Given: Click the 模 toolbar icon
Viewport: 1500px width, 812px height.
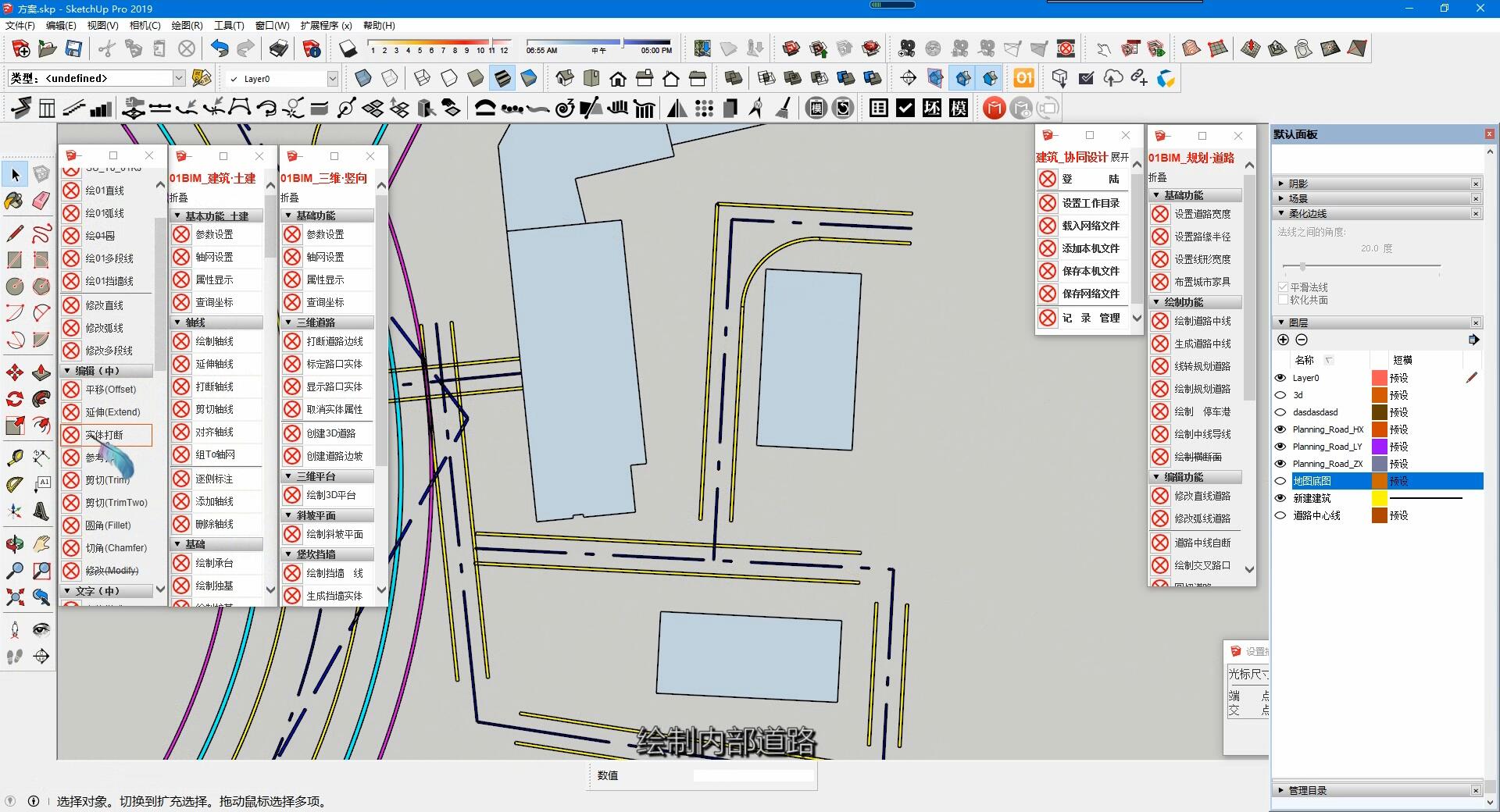Looking at the screenshot, I should (959, 108).
